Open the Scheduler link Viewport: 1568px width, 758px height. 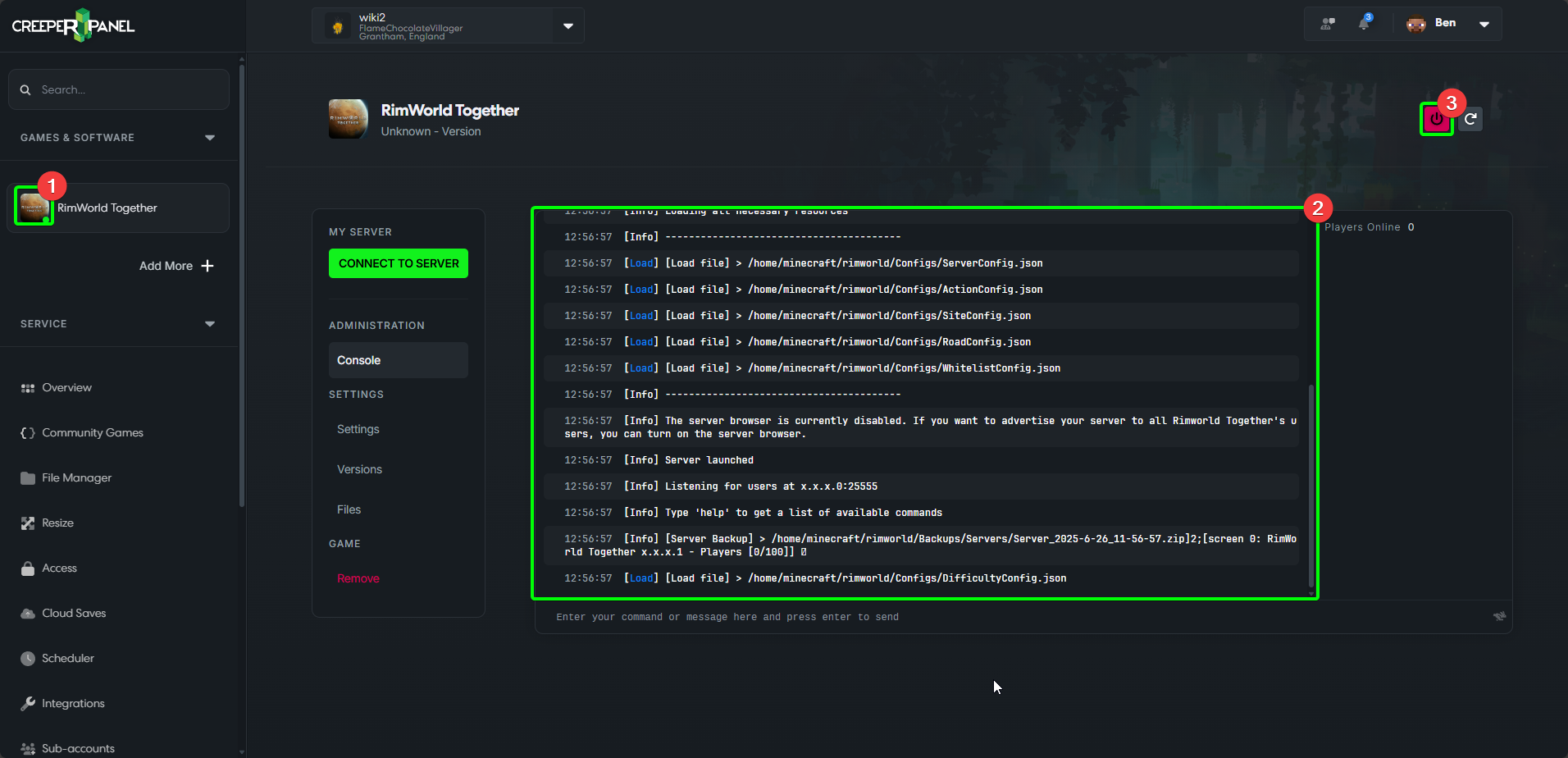68,659
